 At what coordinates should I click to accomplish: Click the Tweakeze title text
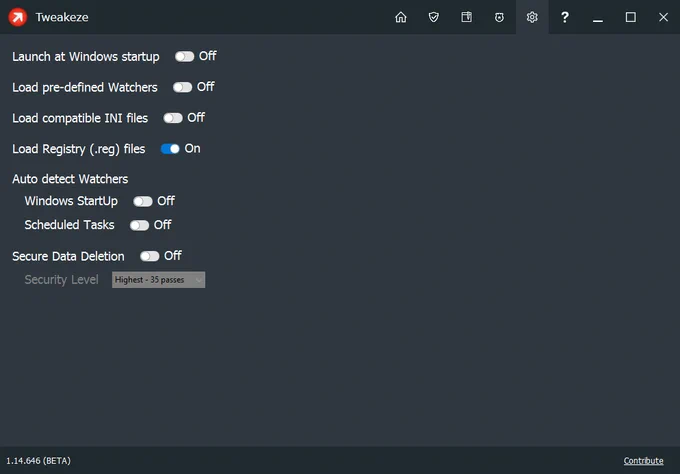(62, 17)
